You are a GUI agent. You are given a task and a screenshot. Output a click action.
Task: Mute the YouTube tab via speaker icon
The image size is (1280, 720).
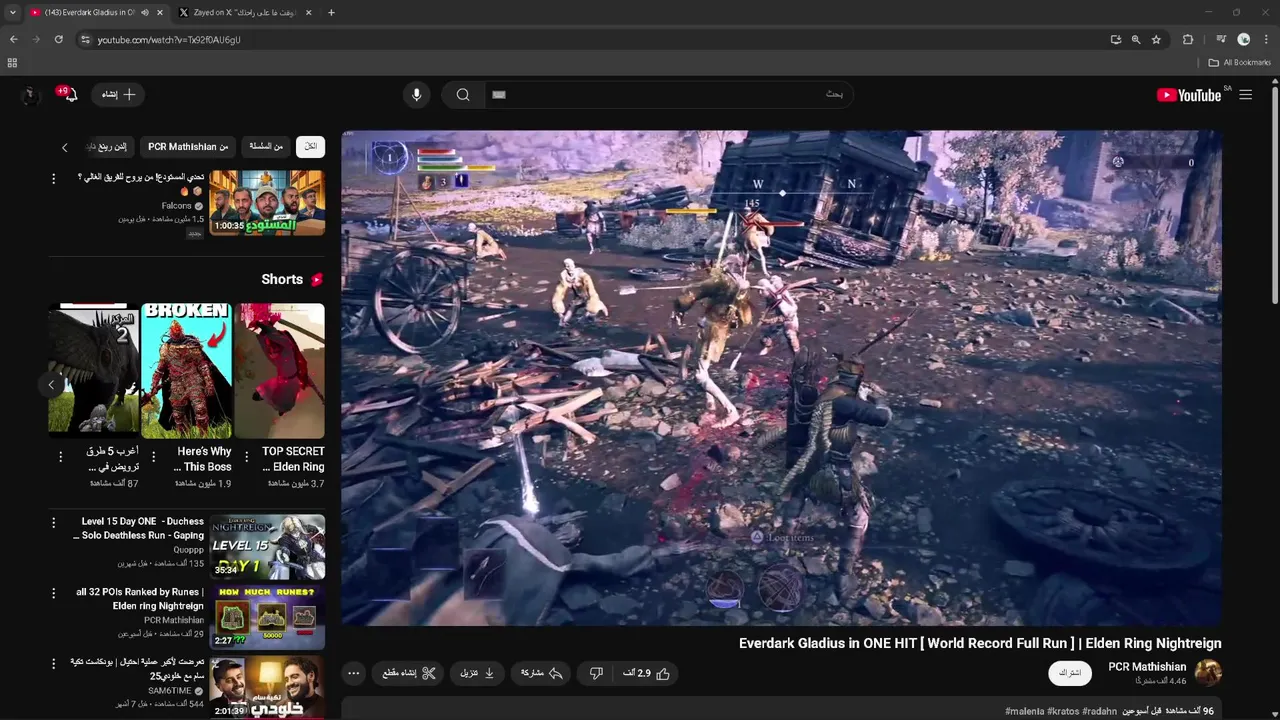click(x=145, y=13)
